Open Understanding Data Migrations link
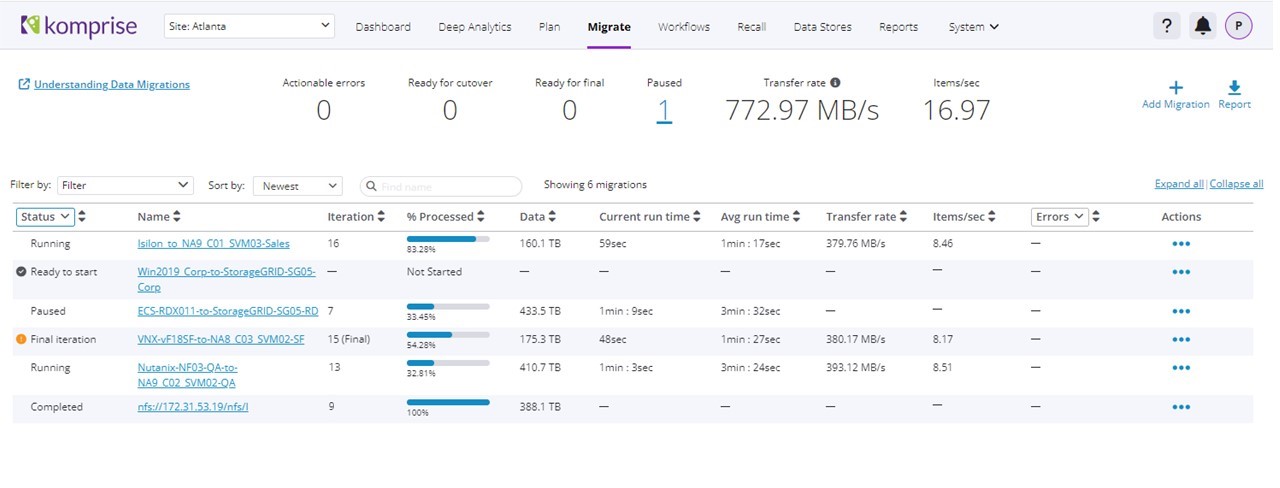The height and width of the screenshot is (488, 1280). click(112, 85)
